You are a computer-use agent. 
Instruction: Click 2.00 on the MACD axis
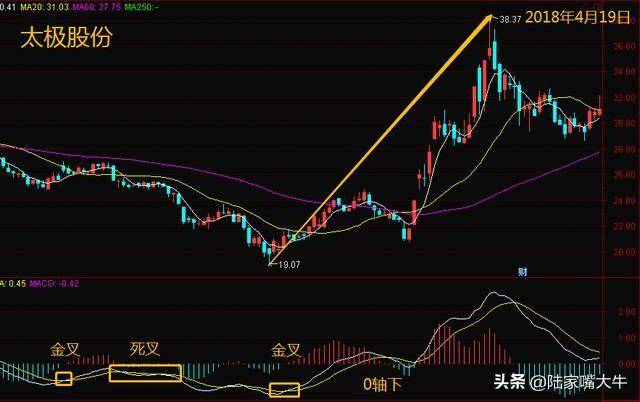coord(627,312)
